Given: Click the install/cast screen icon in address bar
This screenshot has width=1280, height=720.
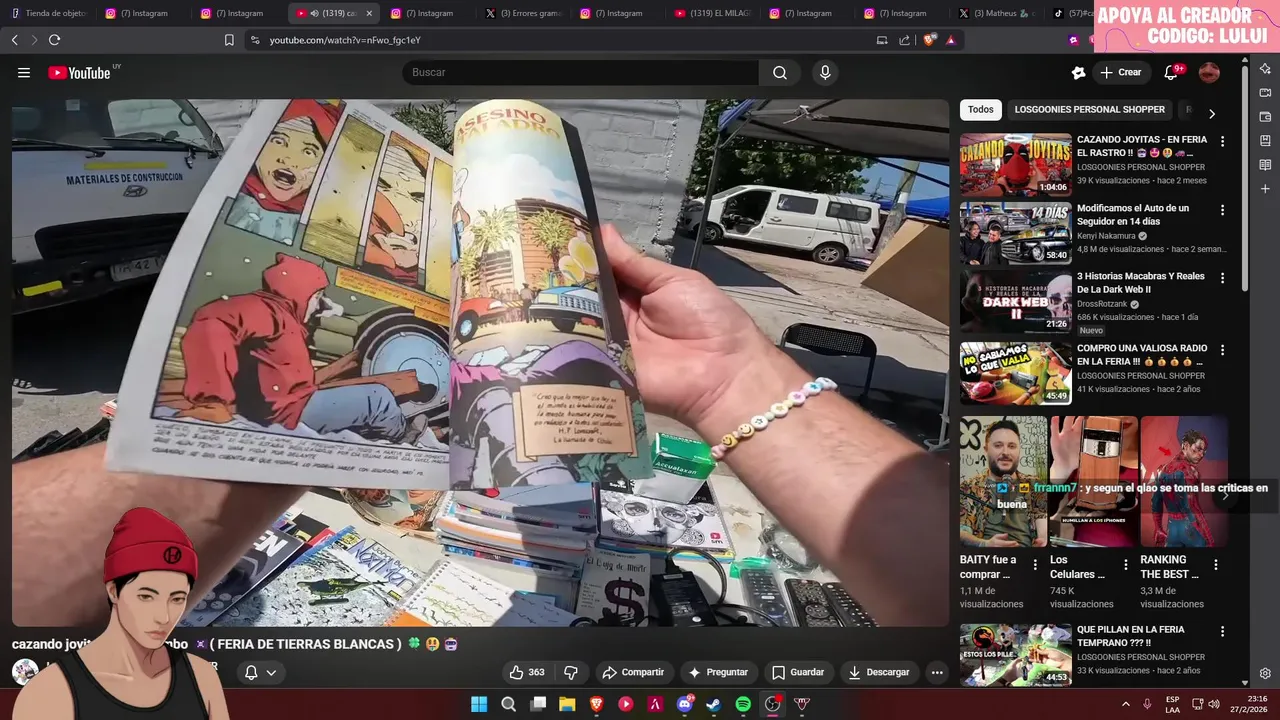Looking at the screenshot, I should (882, 40).
